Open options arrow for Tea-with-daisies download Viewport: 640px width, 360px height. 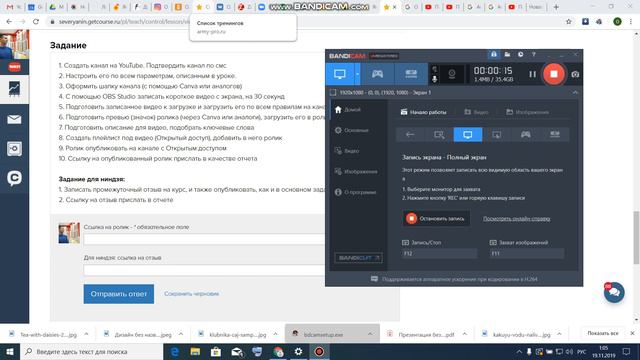pos(86,334)
